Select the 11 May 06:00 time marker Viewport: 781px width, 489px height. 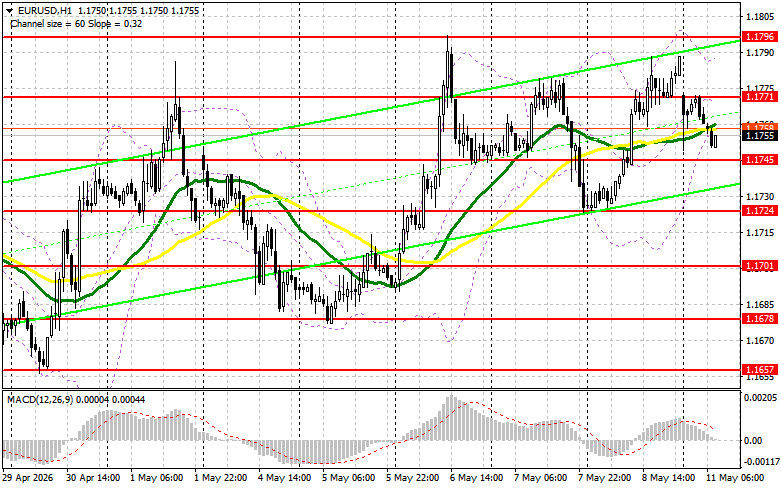(x=735, y=478)
